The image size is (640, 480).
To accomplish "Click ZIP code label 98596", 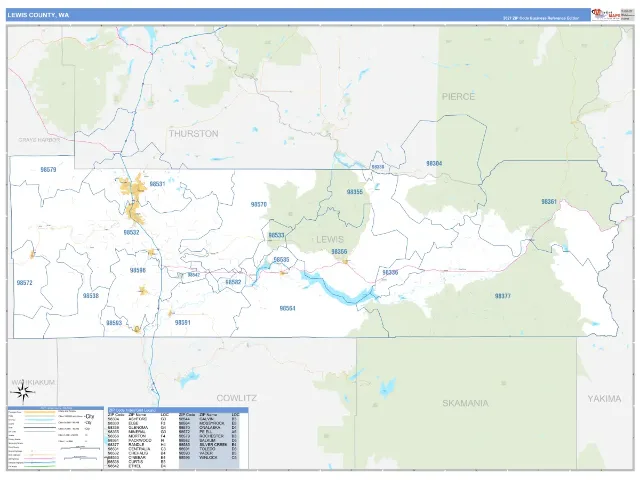I will pos(138,270).
